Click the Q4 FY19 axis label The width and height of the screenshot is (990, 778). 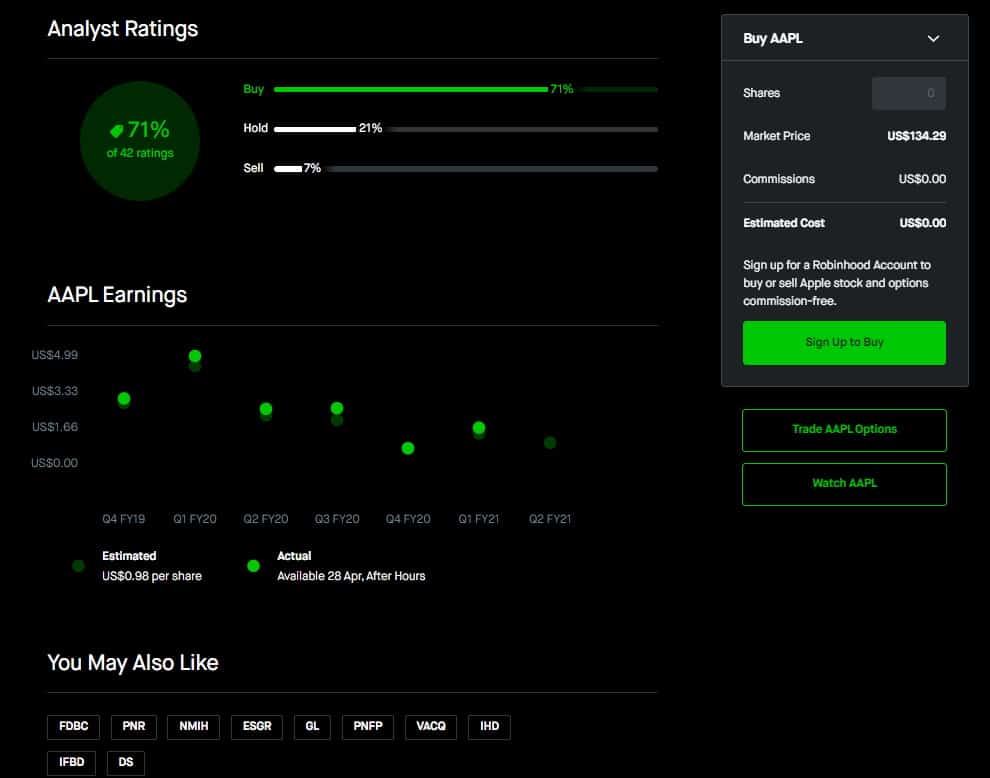point(124,519)
